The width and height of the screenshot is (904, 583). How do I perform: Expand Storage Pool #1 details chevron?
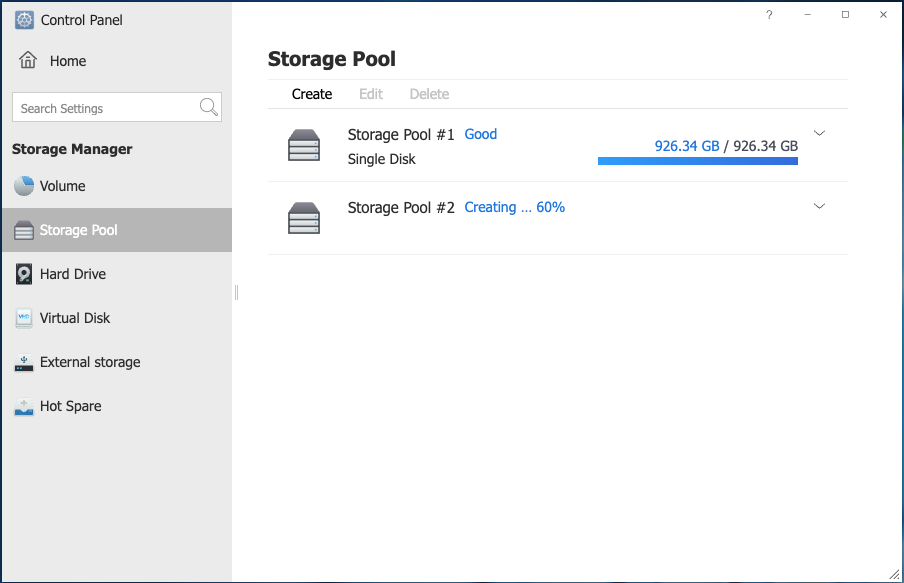819,133
